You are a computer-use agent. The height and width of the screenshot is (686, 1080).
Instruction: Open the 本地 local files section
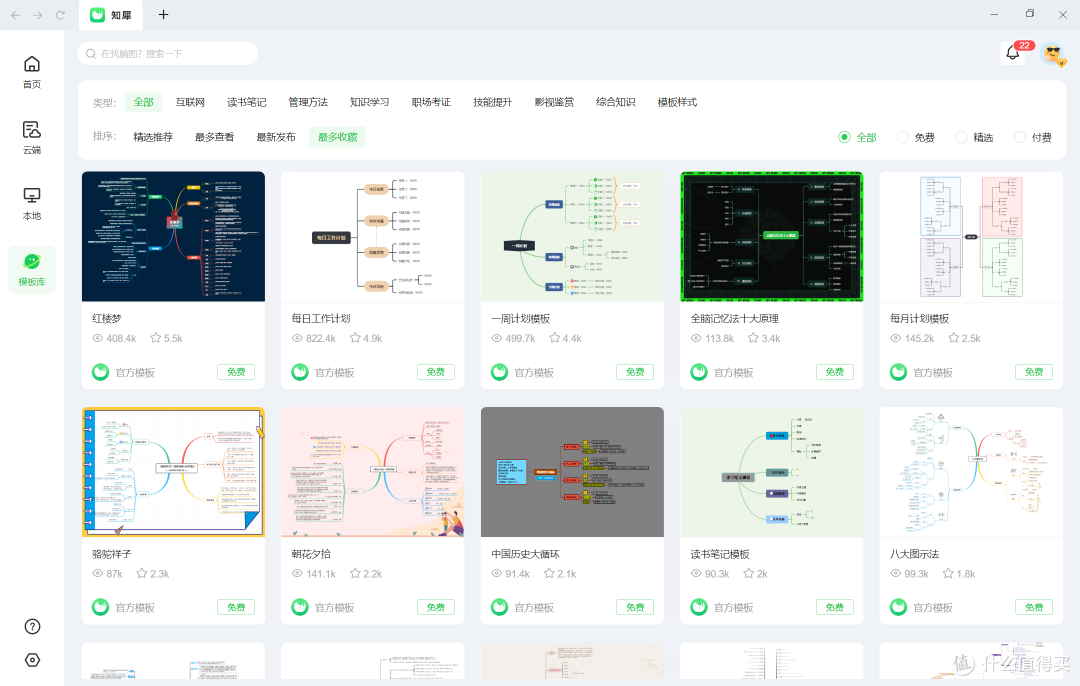(x=32, y=196)
